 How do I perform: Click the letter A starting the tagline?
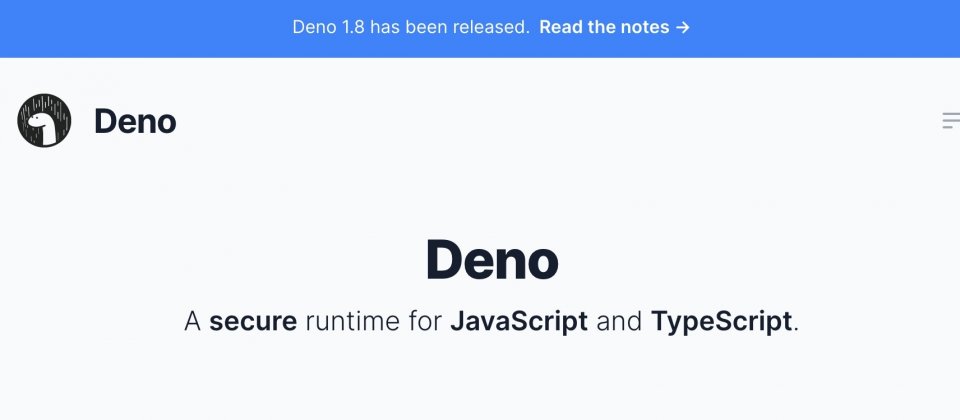pyautogui.click(x=192, y=321)
